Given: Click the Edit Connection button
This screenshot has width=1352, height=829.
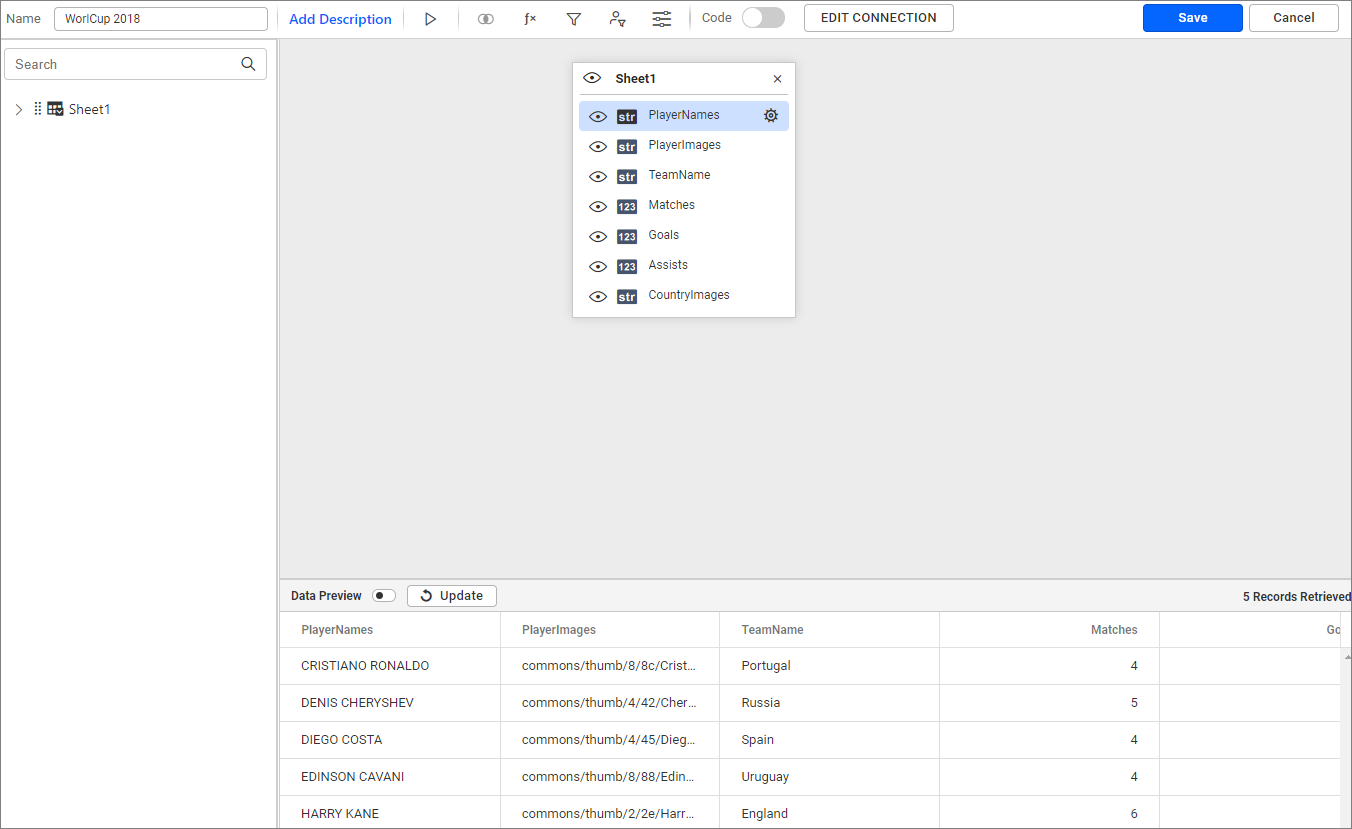Looking at the screenshot, I should click(878, 18).
